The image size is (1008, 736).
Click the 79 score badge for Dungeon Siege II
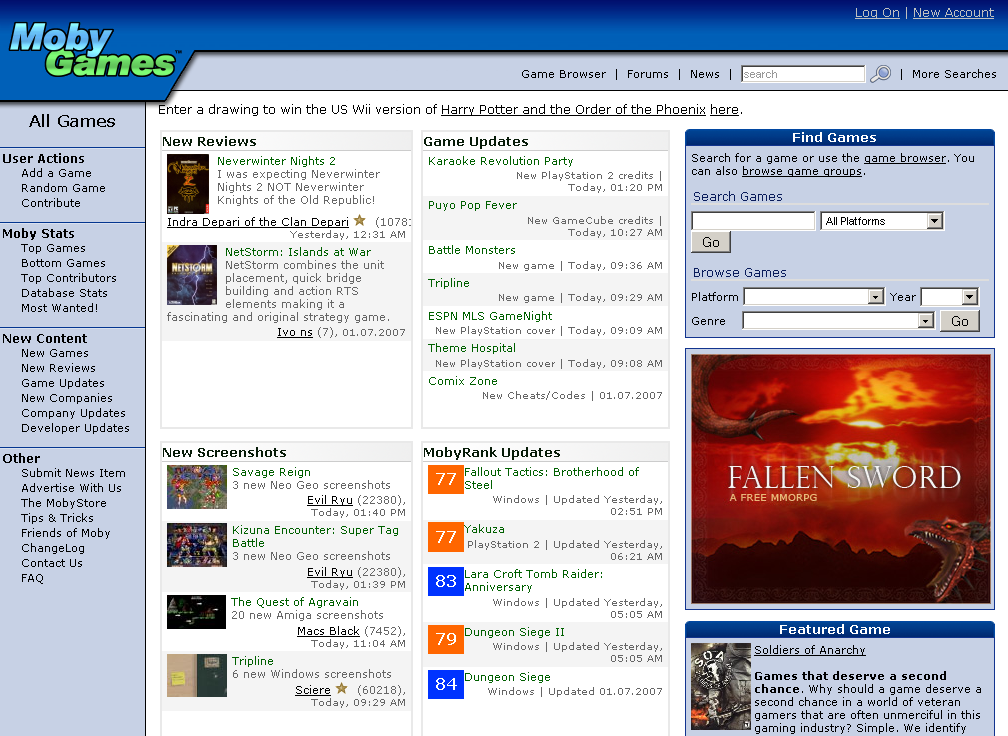(446, 639)
